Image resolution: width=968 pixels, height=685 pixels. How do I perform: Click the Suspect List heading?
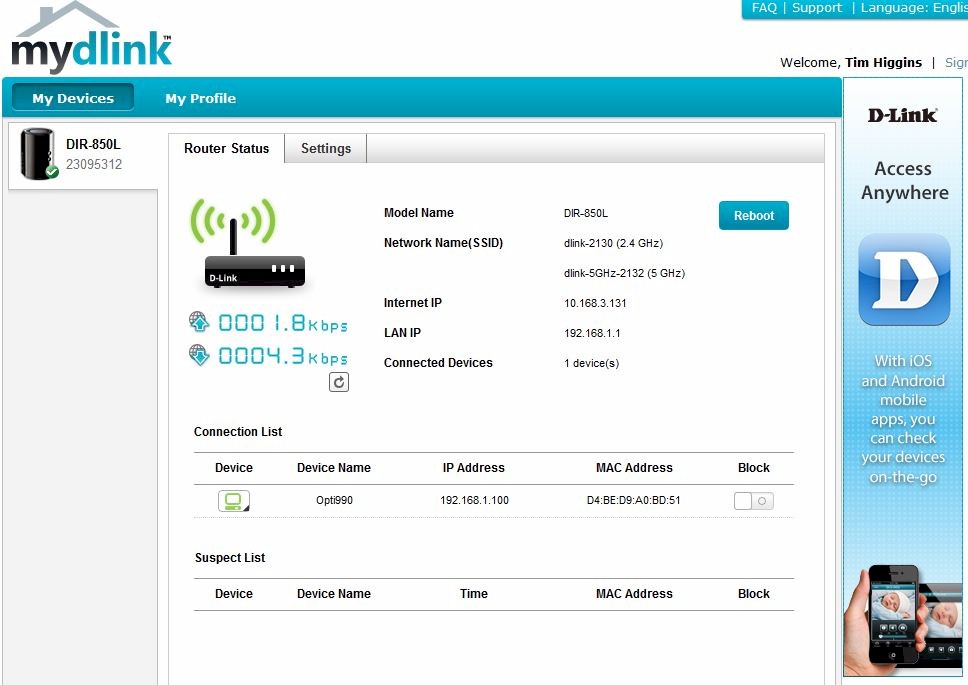coord(230,558)
